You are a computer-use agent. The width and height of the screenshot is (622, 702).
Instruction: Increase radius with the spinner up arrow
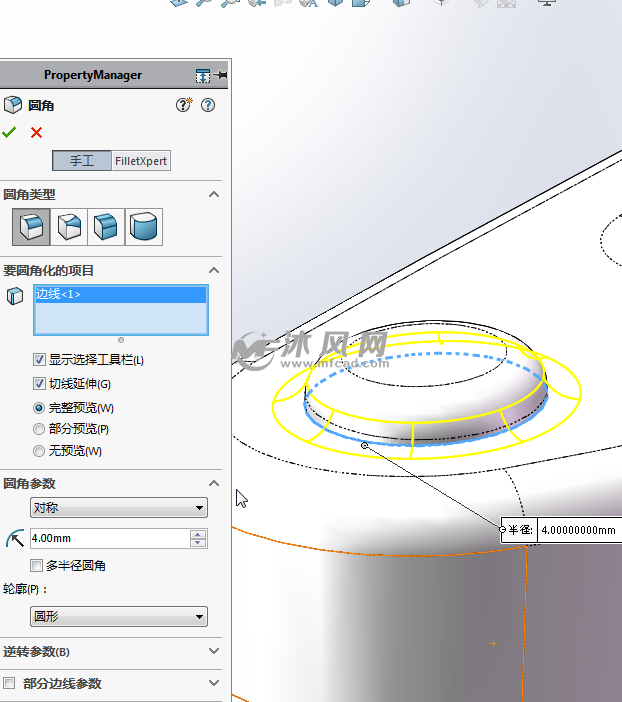(198, 534)
